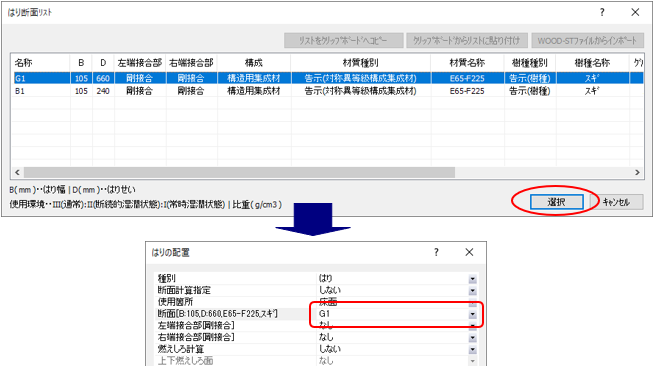Open the 使用箇所 dropdown

[x=472, y=302]
